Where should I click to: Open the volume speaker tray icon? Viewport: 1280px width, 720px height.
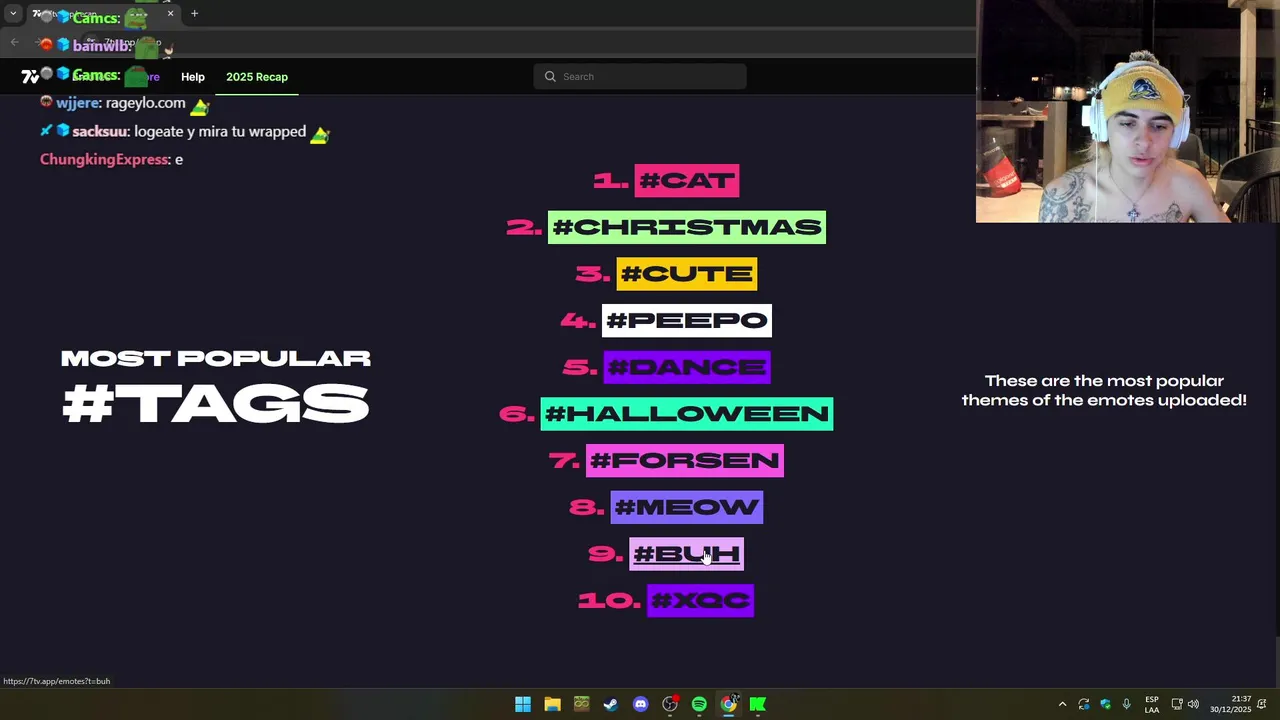tap(1193, 705)
